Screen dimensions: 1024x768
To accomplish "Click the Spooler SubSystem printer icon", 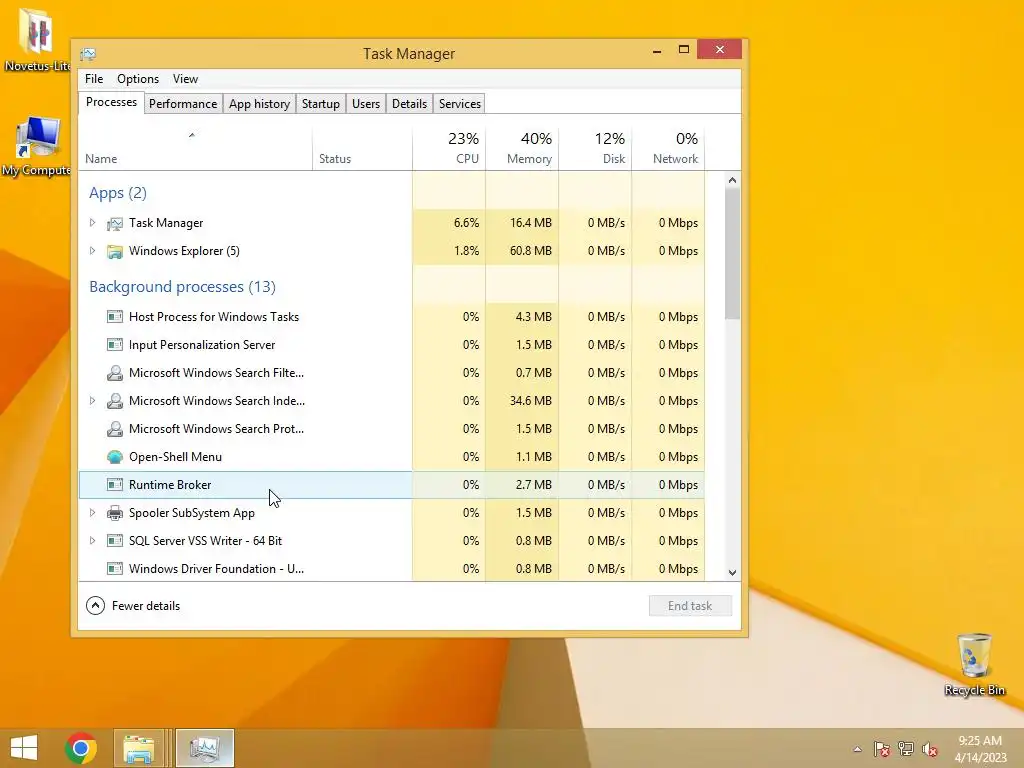I will 115,513.
